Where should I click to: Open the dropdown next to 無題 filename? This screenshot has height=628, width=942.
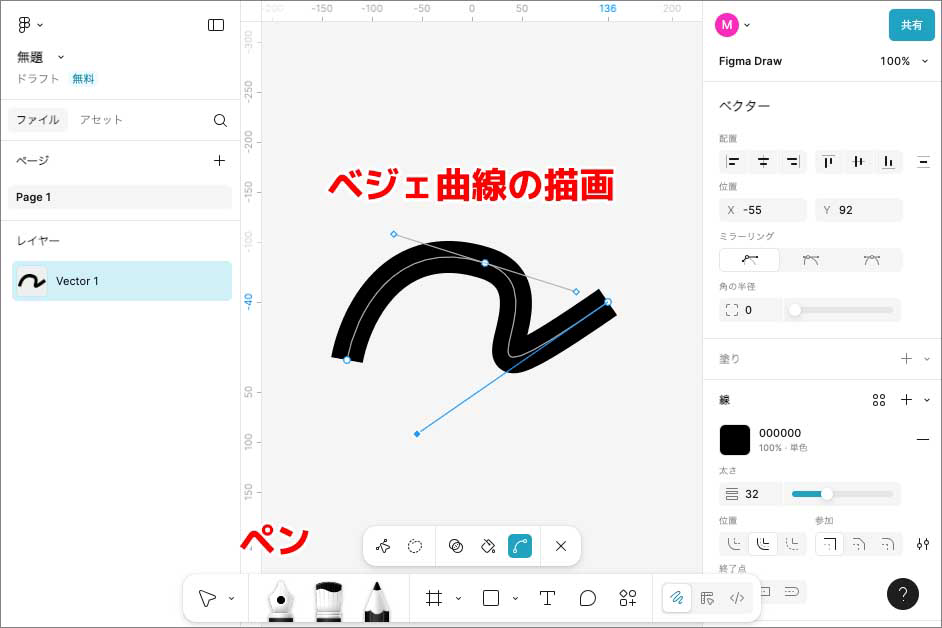point(61,57)
